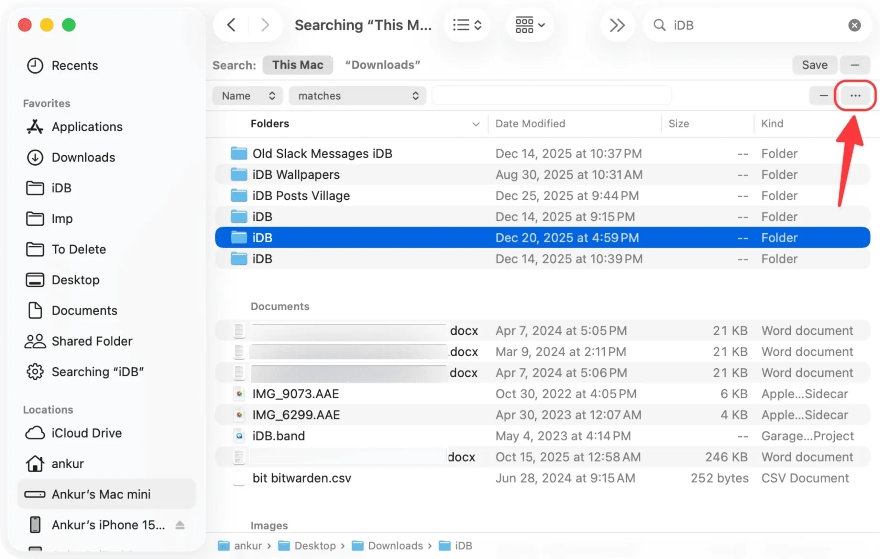Screen dimensions: 880x559
Task: Click the iDB.band file icon
Action: [x=239, y=436]
